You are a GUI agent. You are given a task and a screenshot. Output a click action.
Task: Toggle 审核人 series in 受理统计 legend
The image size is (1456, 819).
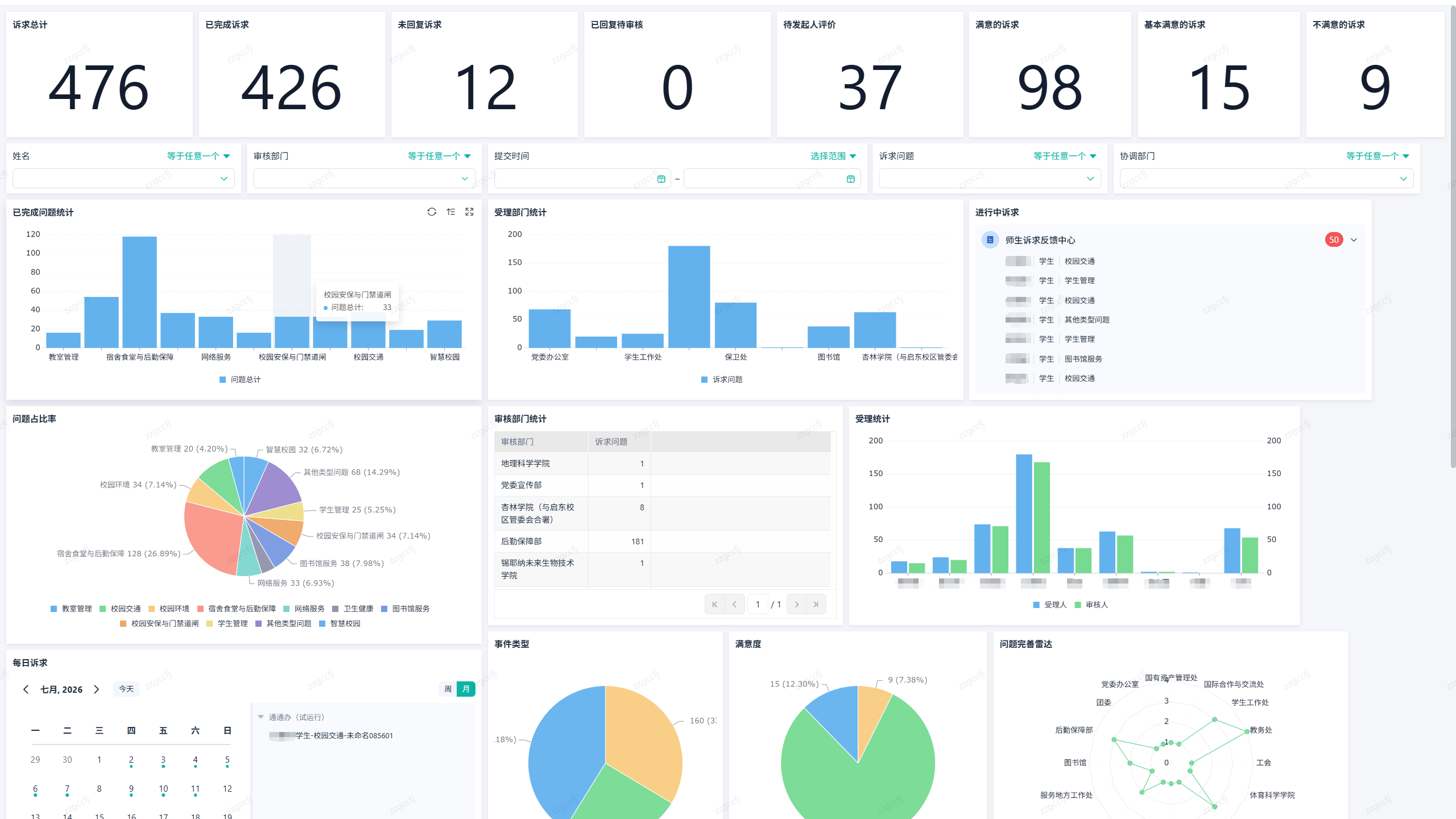(1091, 605)
